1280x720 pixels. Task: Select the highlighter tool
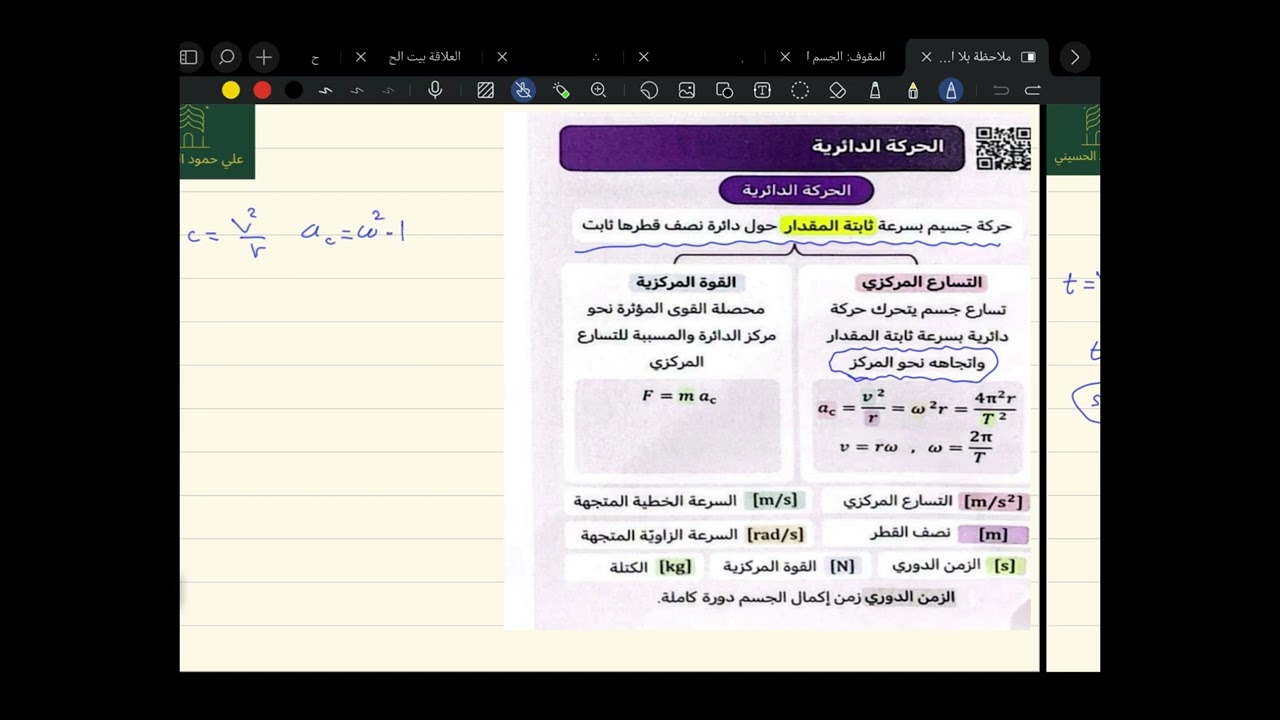pyautogui.click(x=875, y=90)
